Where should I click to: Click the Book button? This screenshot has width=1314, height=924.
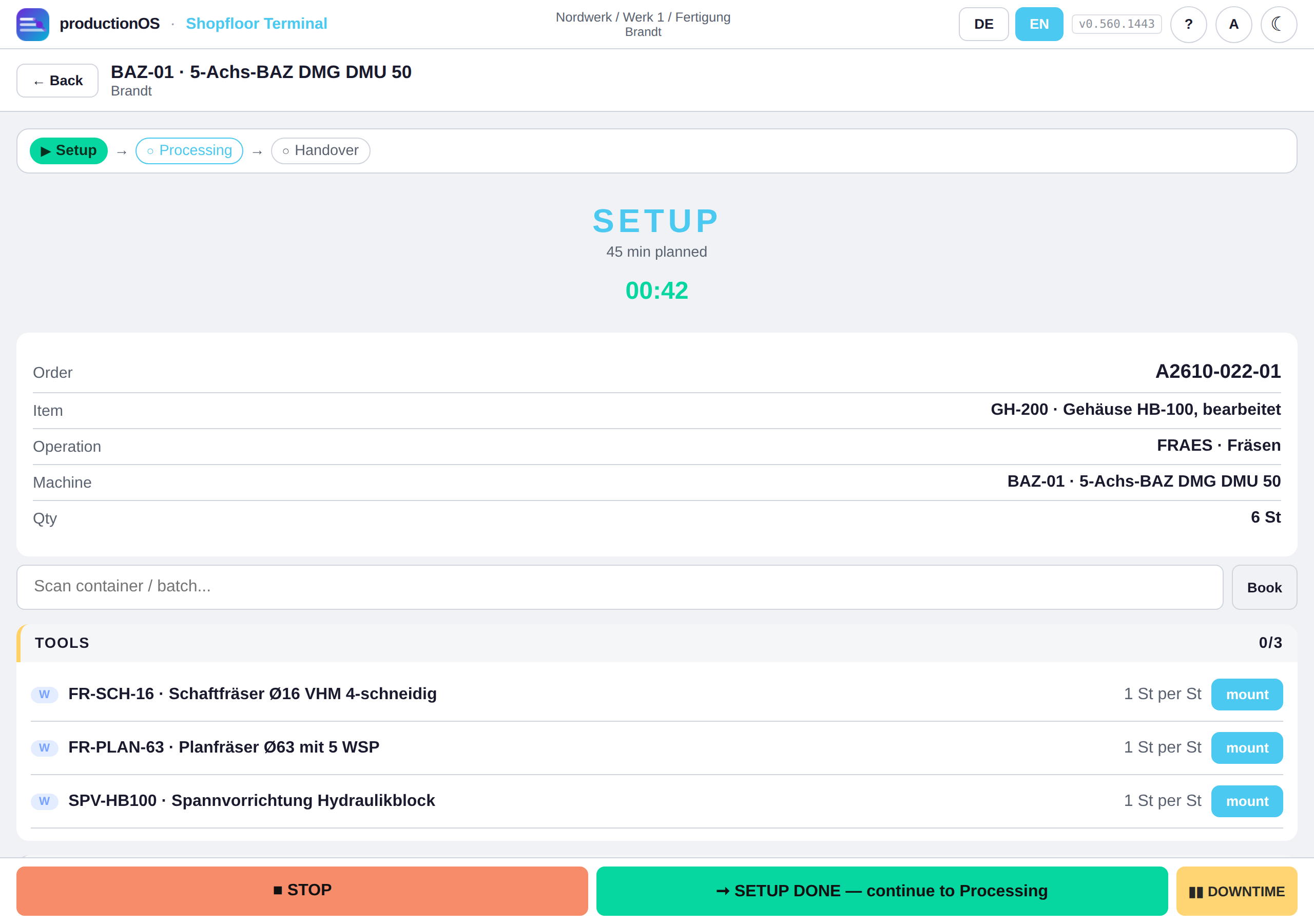click(x=1264, y=587)
